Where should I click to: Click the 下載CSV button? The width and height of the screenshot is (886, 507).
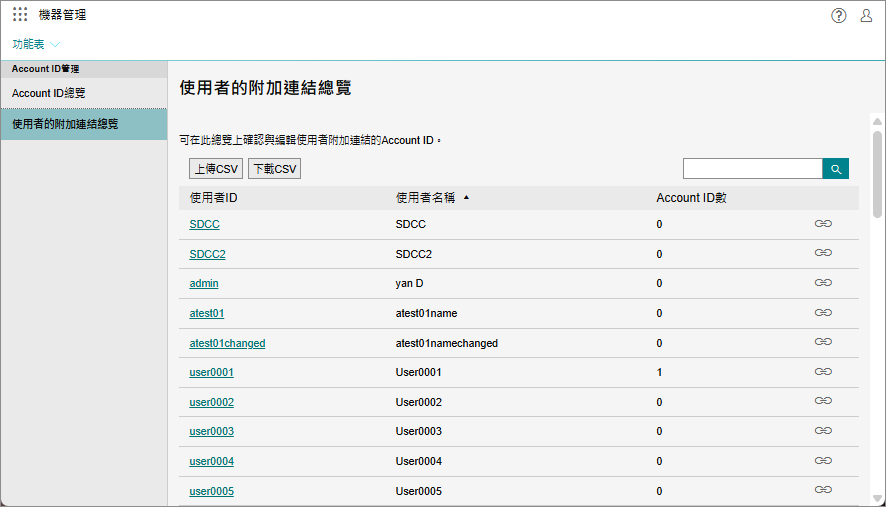coord(274,169)
